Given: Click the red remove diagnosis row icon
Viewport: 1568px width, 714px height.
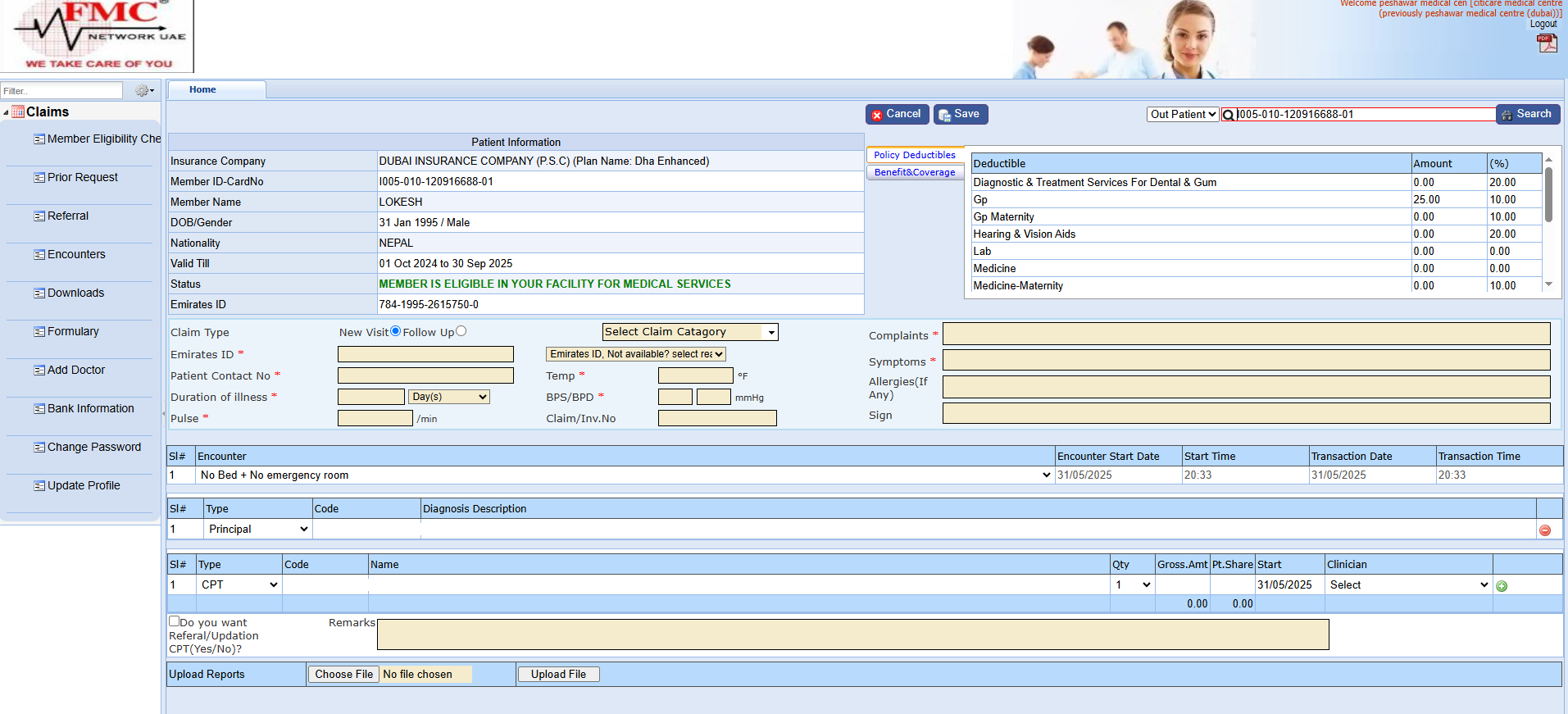Looking at the screenshot, I should 1545,530.
